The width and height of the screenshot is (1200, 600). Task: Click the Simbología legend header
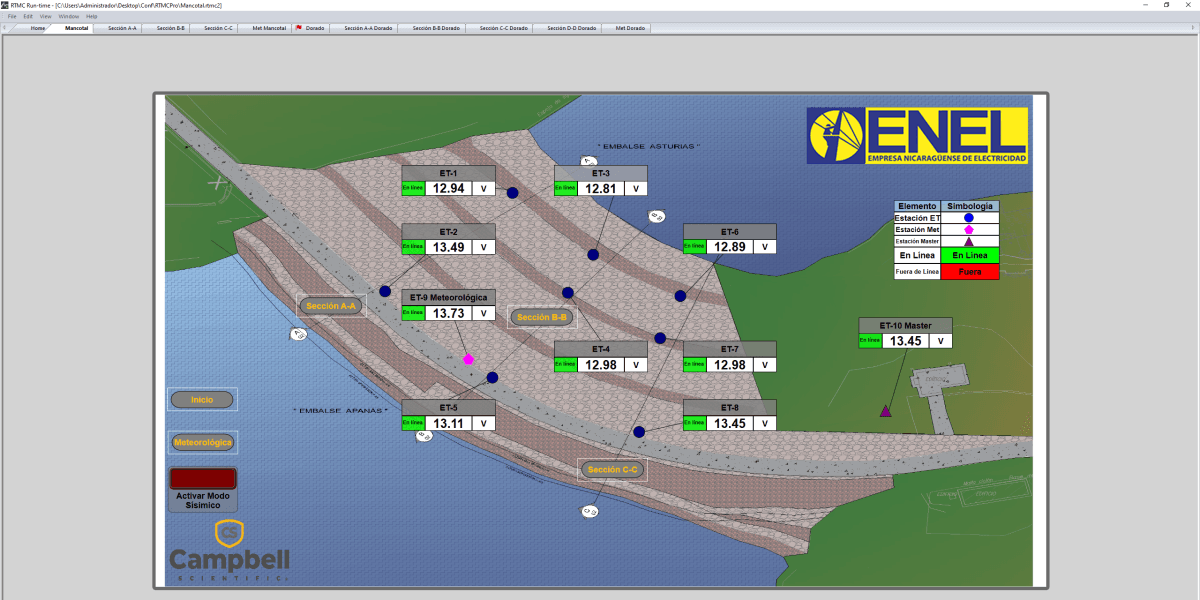click(x=970, y=205)
